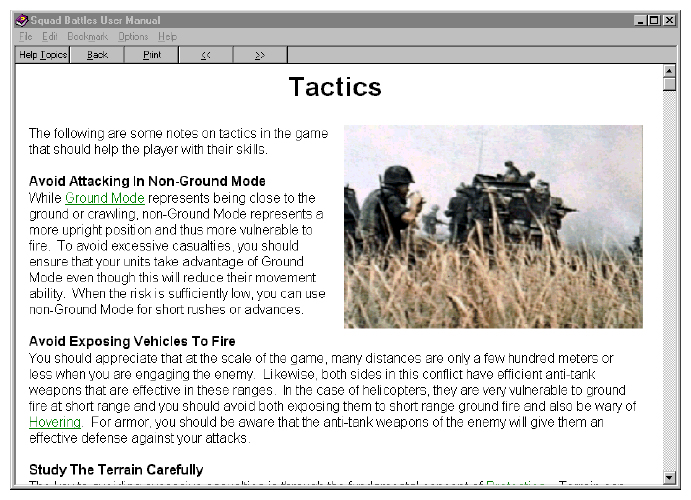
Task: Maximize the Squad Battles User Manual window
Action: 654,20
